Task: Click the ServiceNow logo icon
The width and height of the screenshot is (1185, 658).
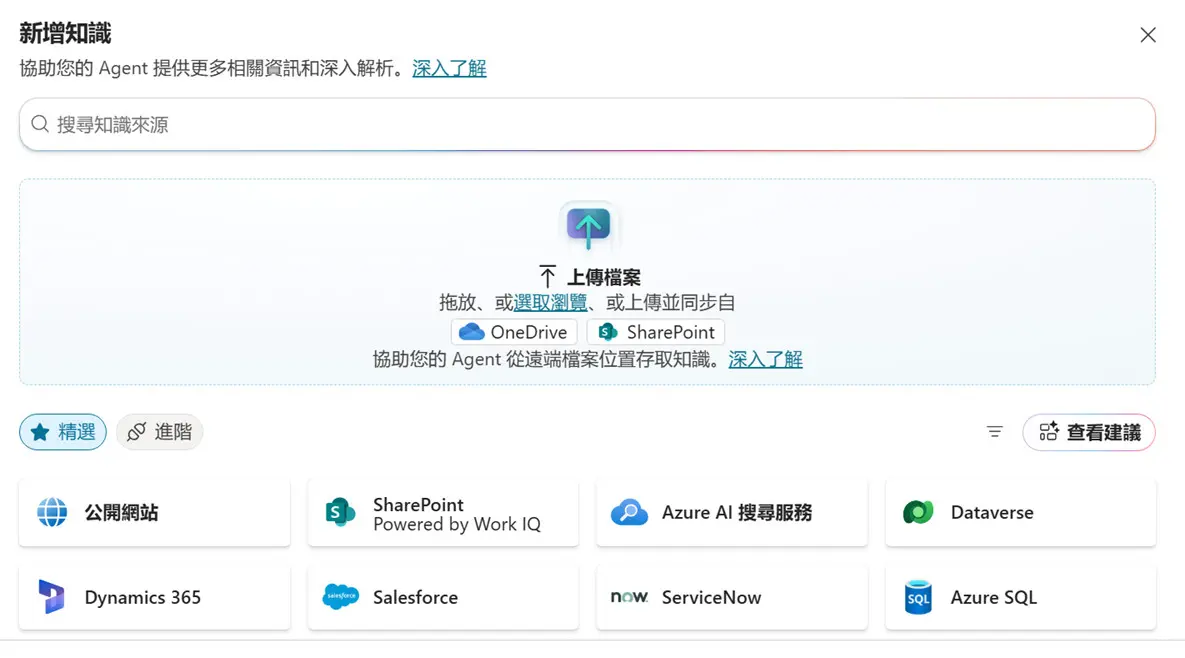Action: click(x=629, y=597)
